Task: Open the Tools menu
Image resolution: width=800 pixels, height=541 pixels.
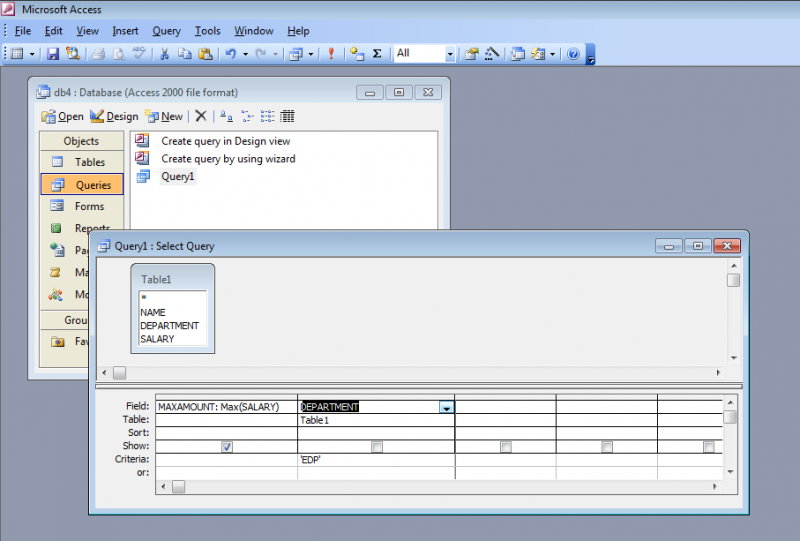Action: point(208,31)
